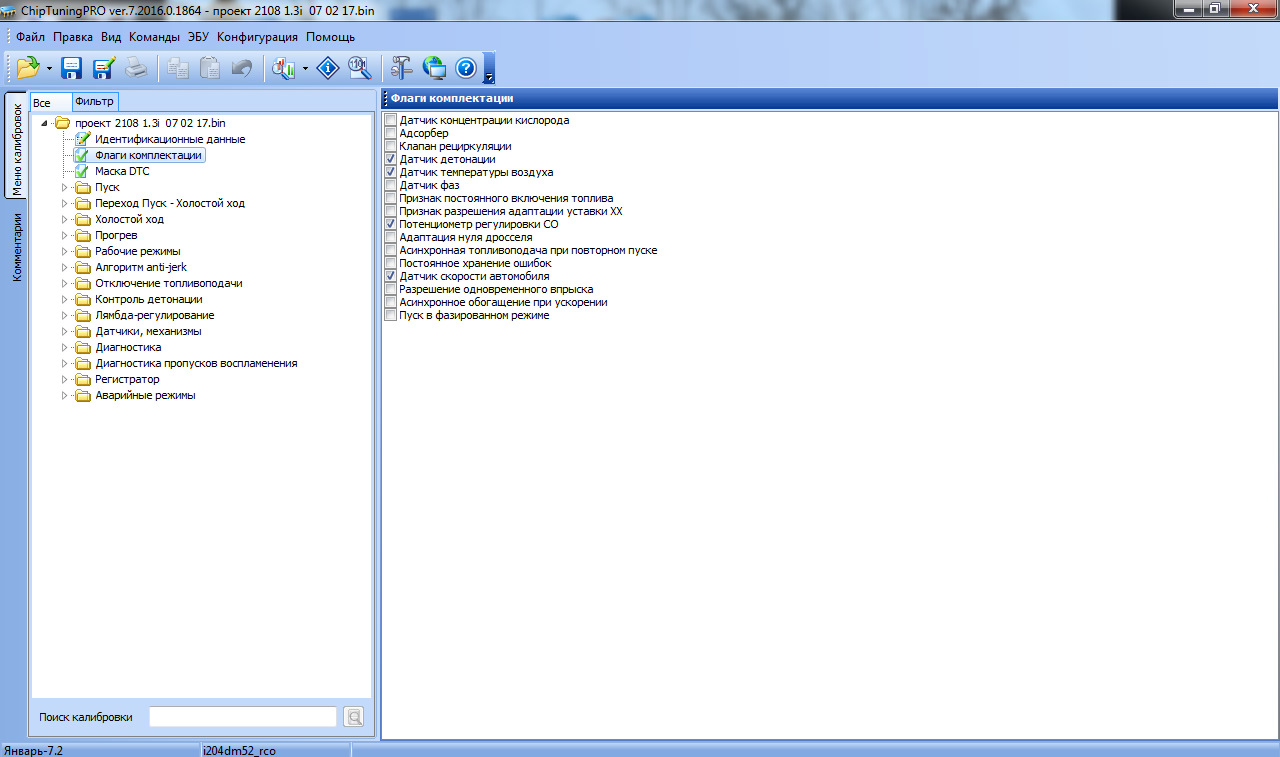Open the Помощь menu
Viewport: 1280px width, 757px height.
(330, 37)
